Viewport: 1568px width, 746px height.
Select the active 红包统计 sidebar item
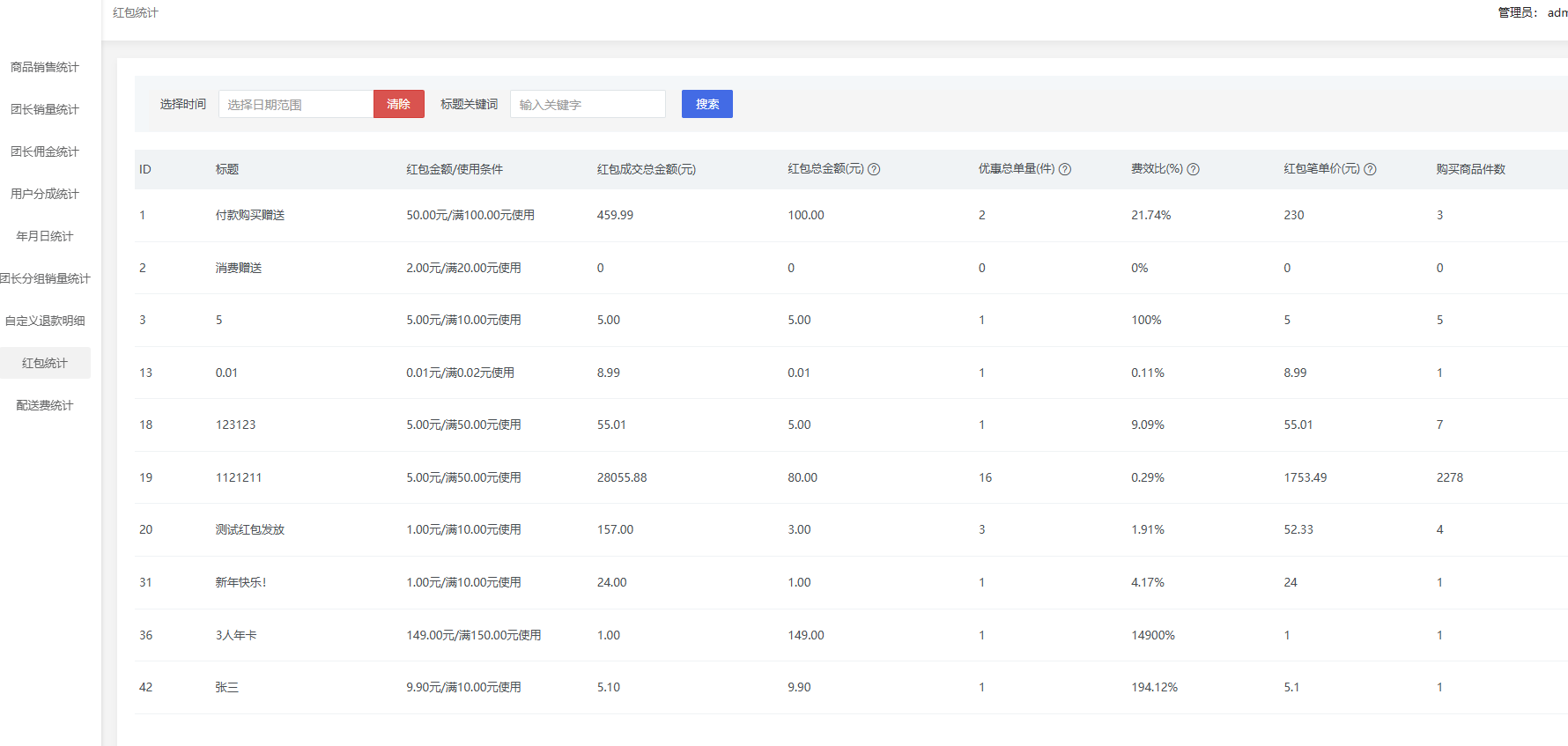pos(45,363)
